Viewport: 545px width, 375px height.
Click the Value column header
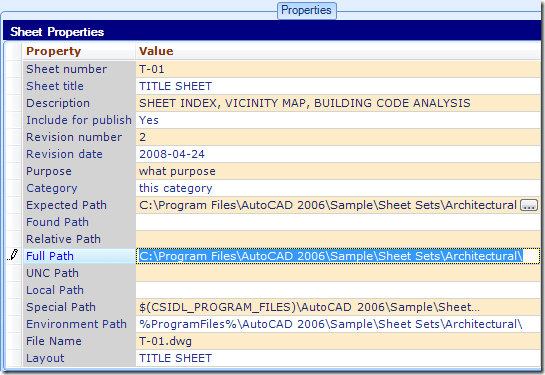(156, 51)
